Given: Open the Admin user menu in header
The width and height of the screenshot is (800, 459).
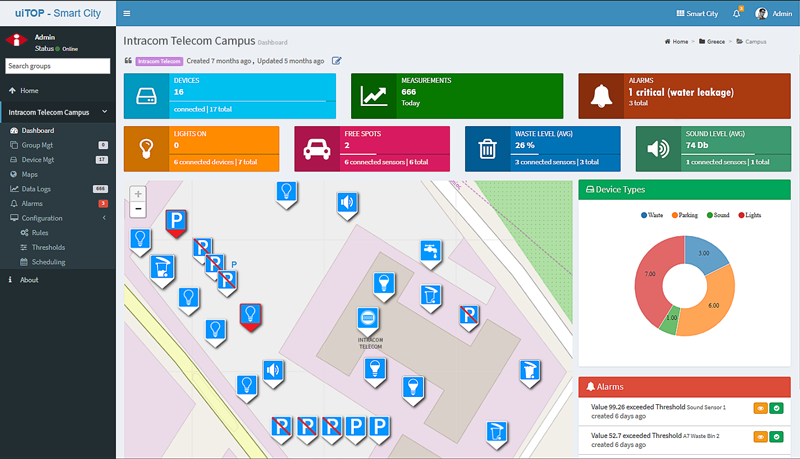Looking at the screenshot, I should pyautogui.click(x=773, y=14).
